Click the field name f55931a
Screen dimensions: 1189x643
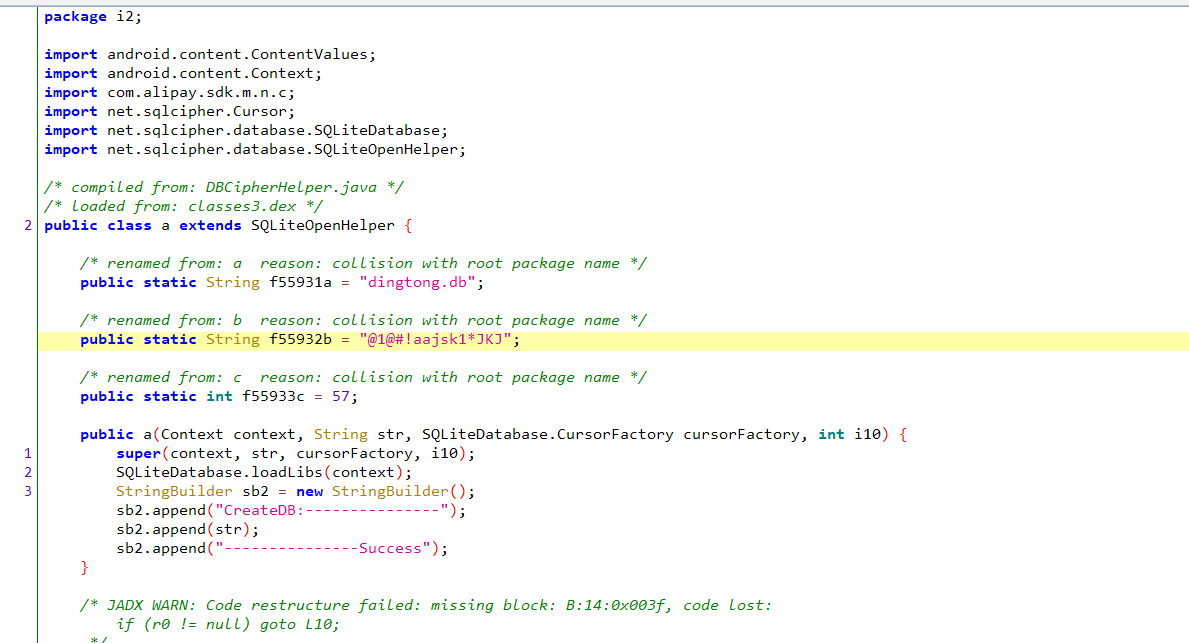(x=300, y=283)
